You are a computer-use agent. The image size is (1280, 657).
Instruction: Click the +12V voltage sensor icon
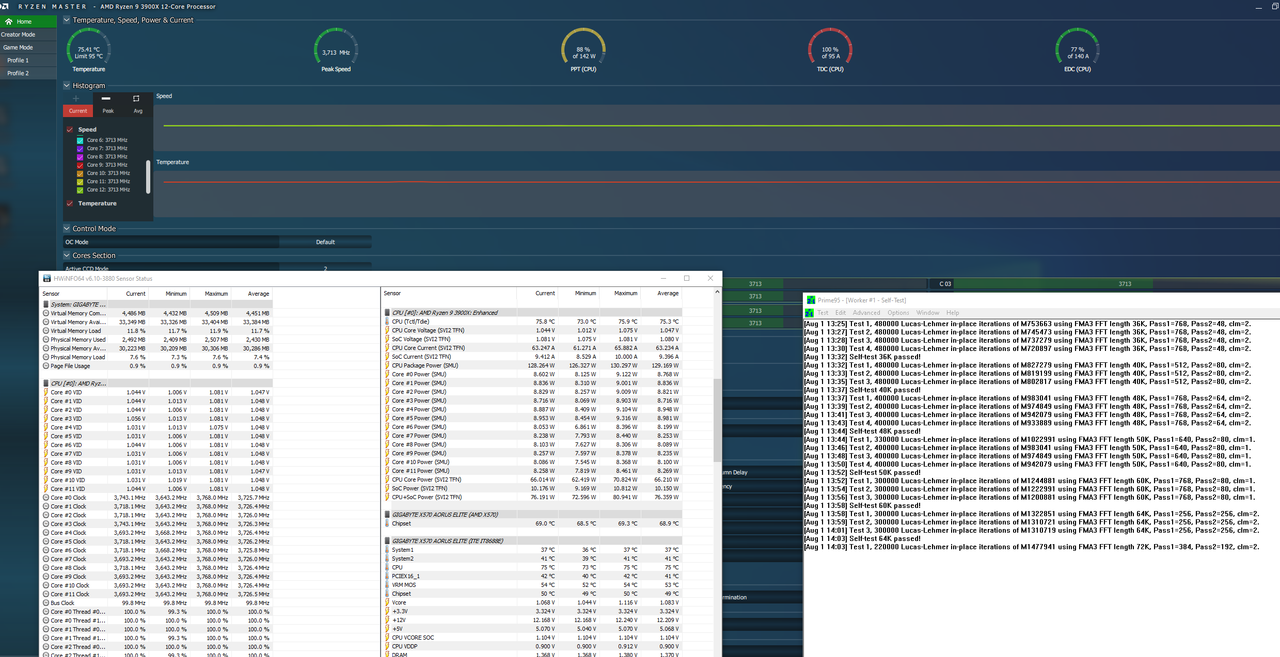(x=388, y=619)
